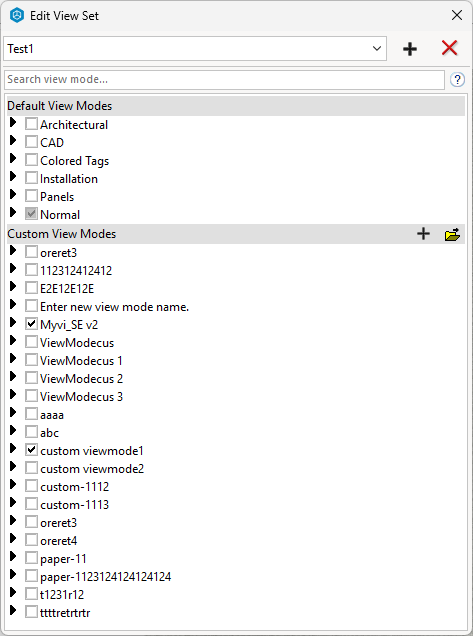Image resolution: width=473 pixels, height=636 pixels.
Task: Focus the Search view mode field
Action: [x=224, y=80]
